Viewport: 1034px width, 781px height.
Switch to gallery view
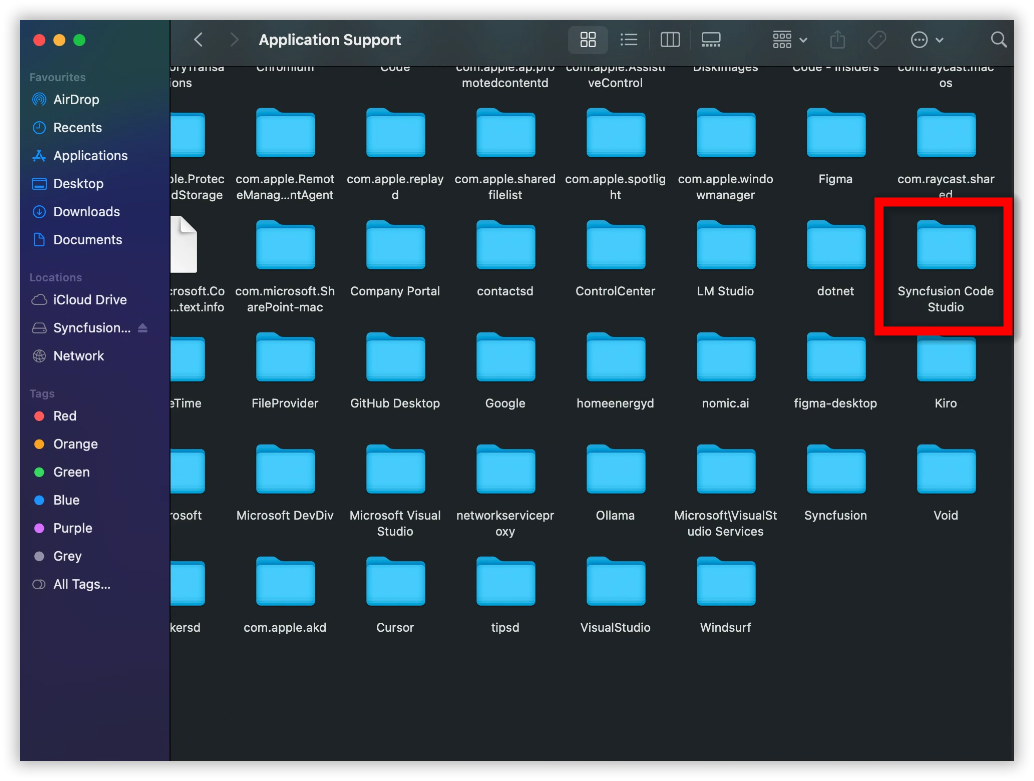click(711, 40)
